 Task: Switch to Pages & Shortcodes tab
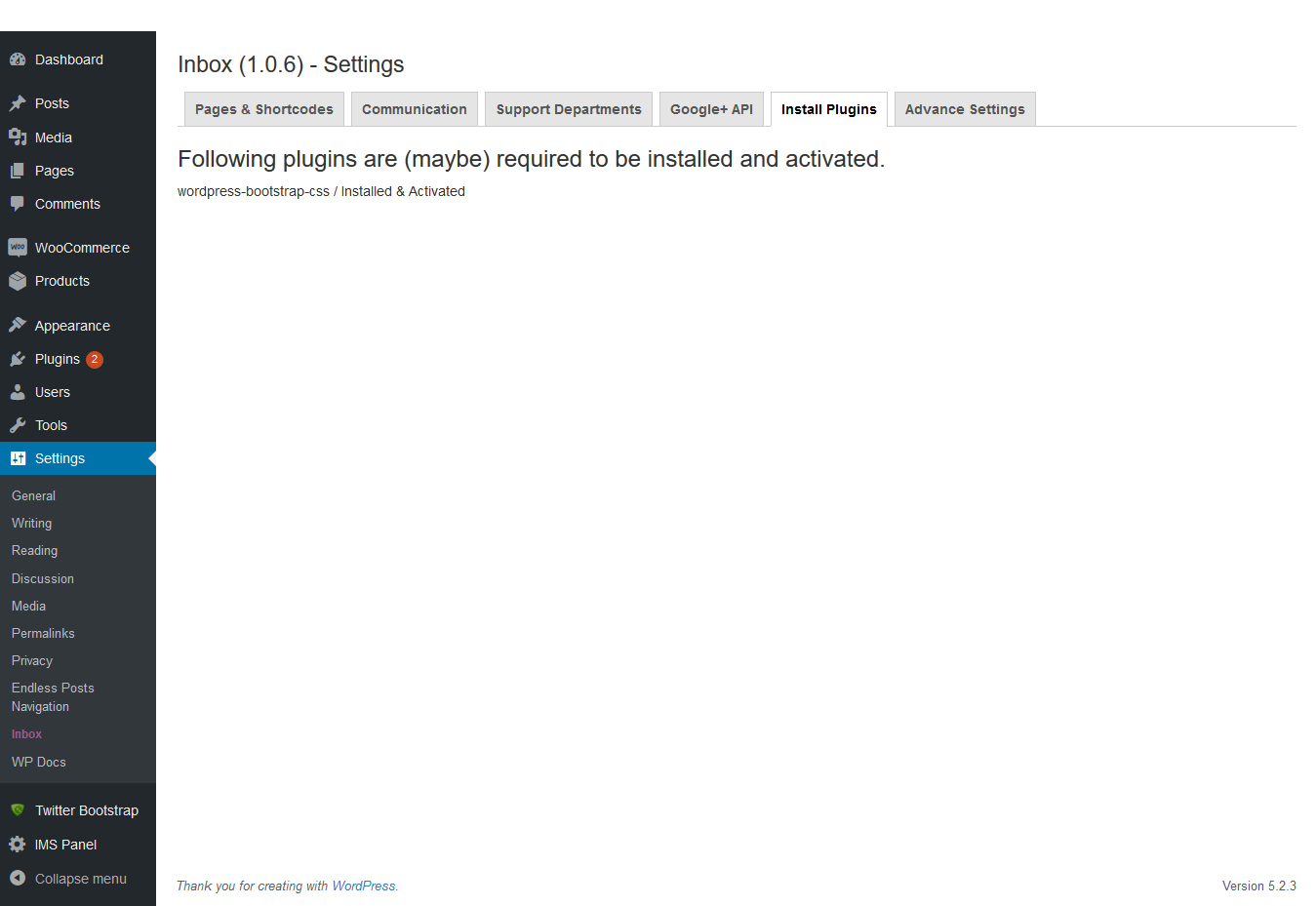(x=264, y=109)
